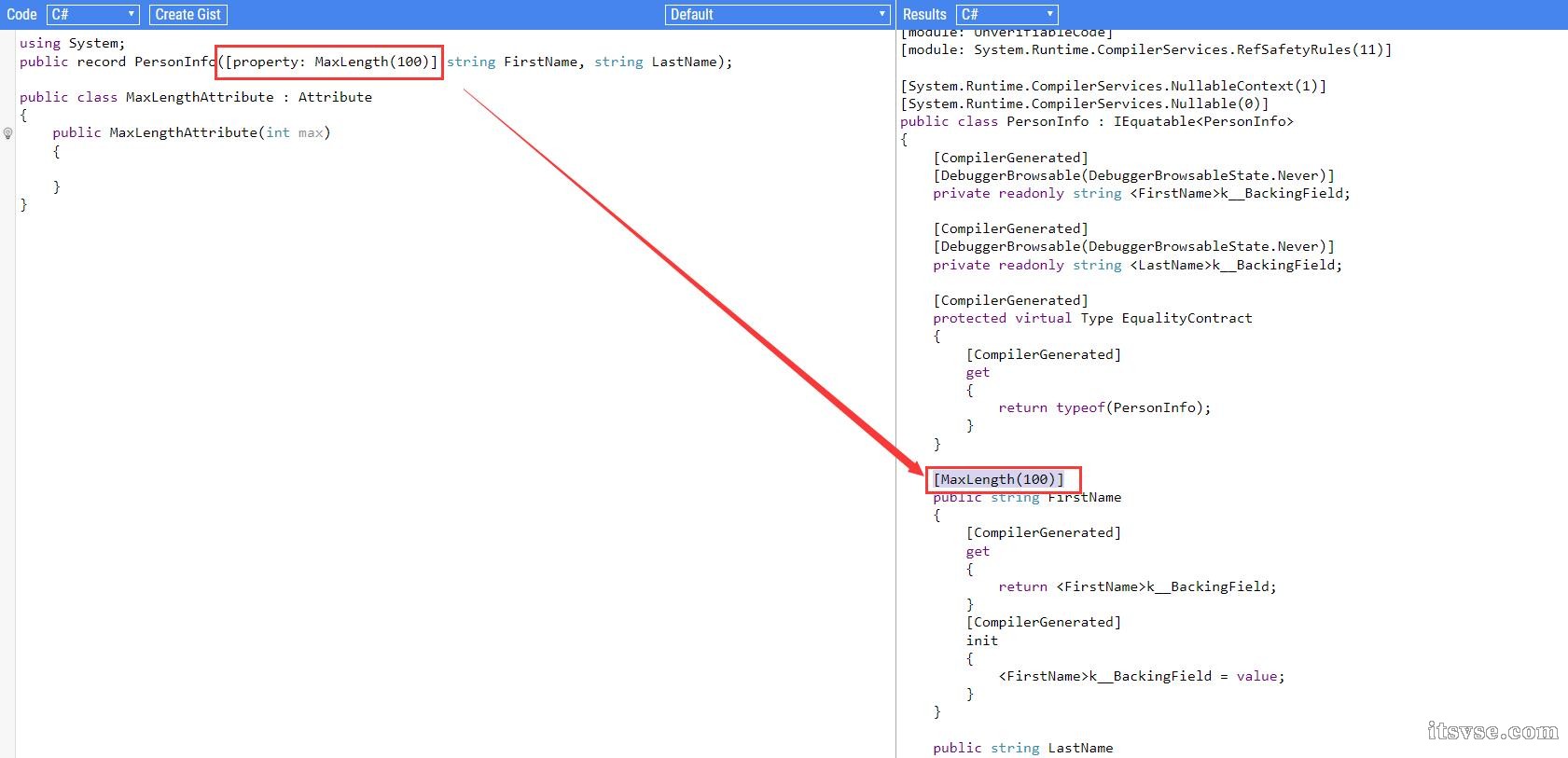Click the RefSafetyRules(11) module line in results

1145,49
